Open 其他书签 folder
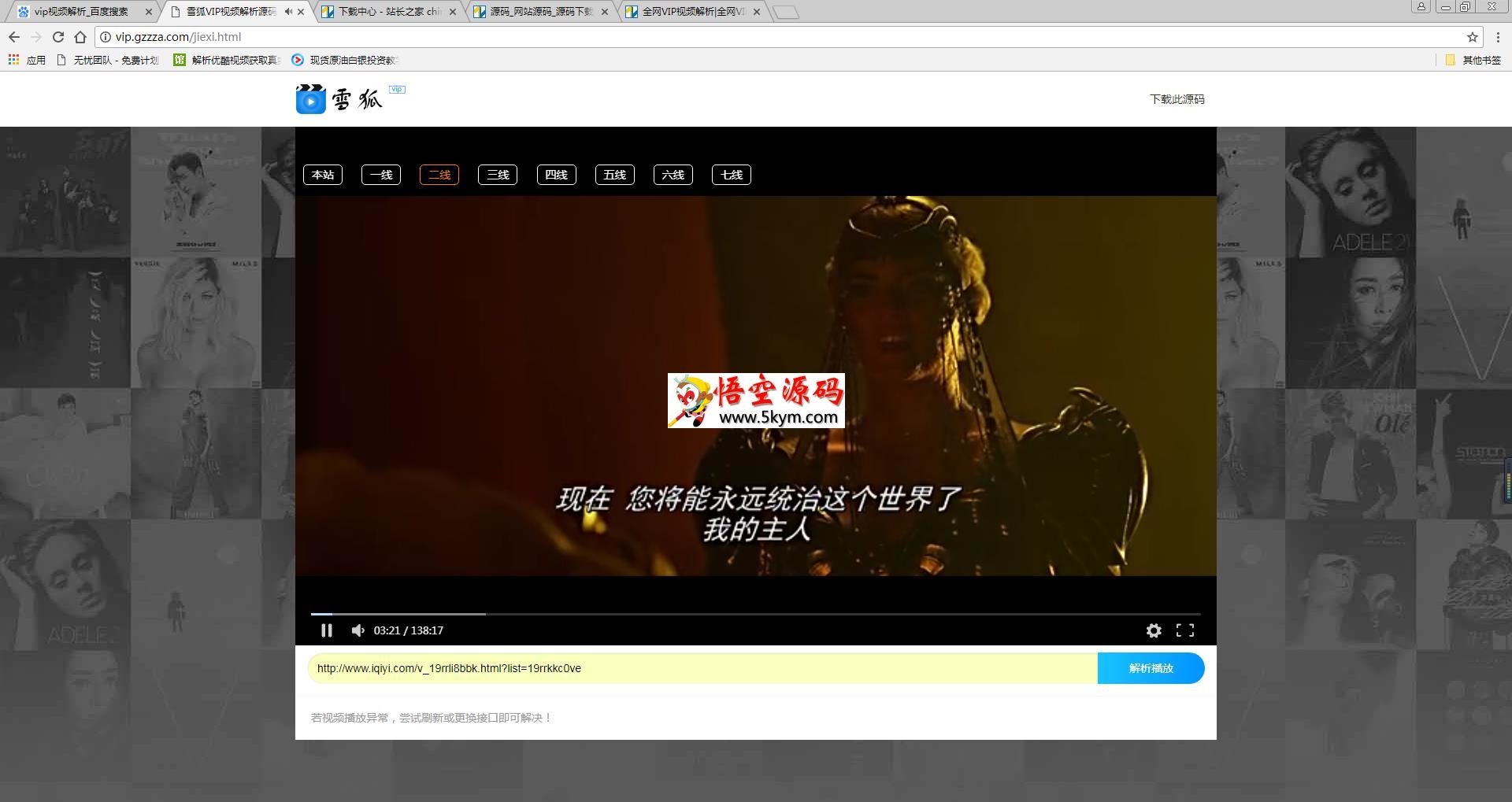This screenshot has height=802, width=1512. [1473, 60]
